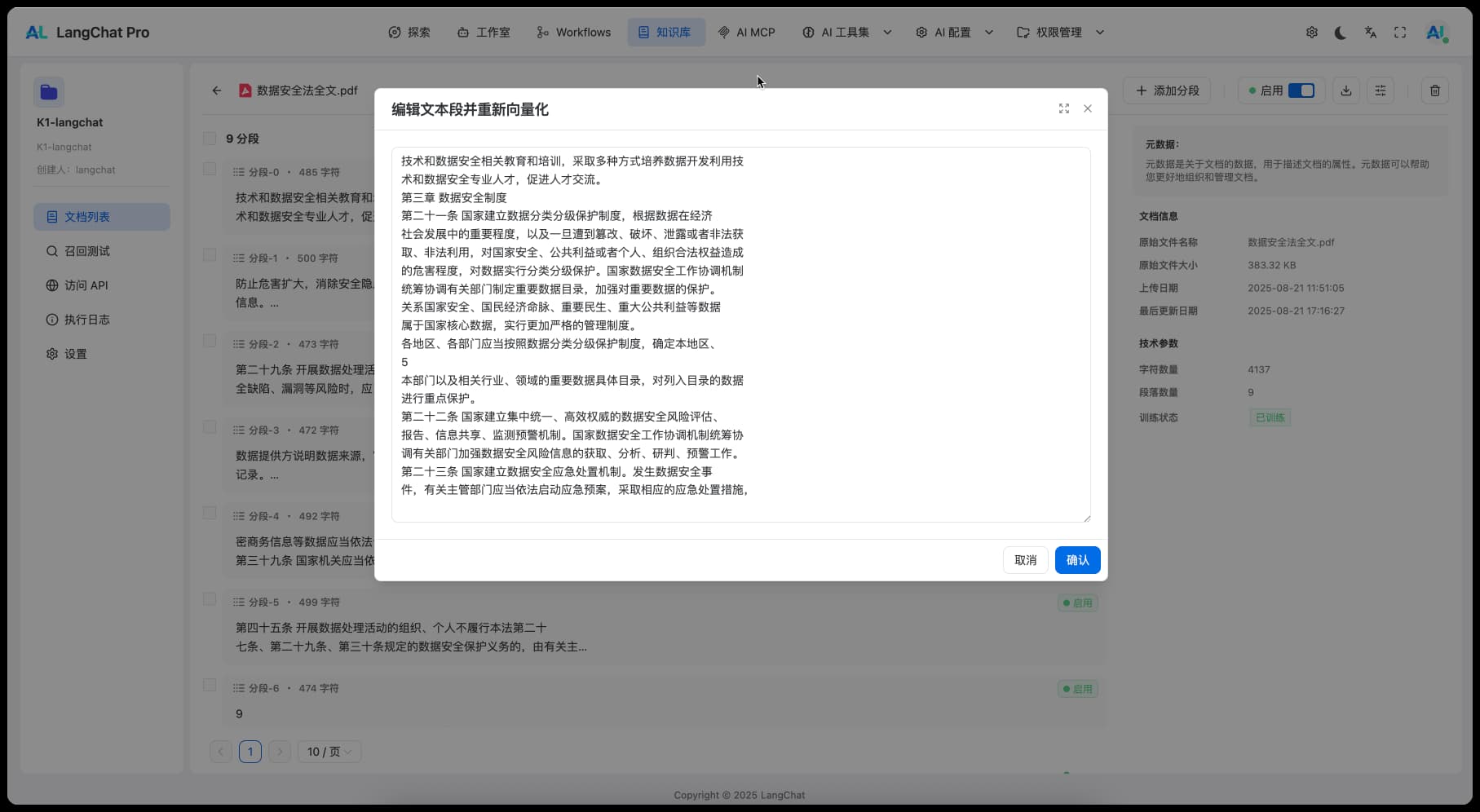Viewport: 1480px width, 812px height.
Task: Click the download icon button
Action: (x=1345, y=90)
